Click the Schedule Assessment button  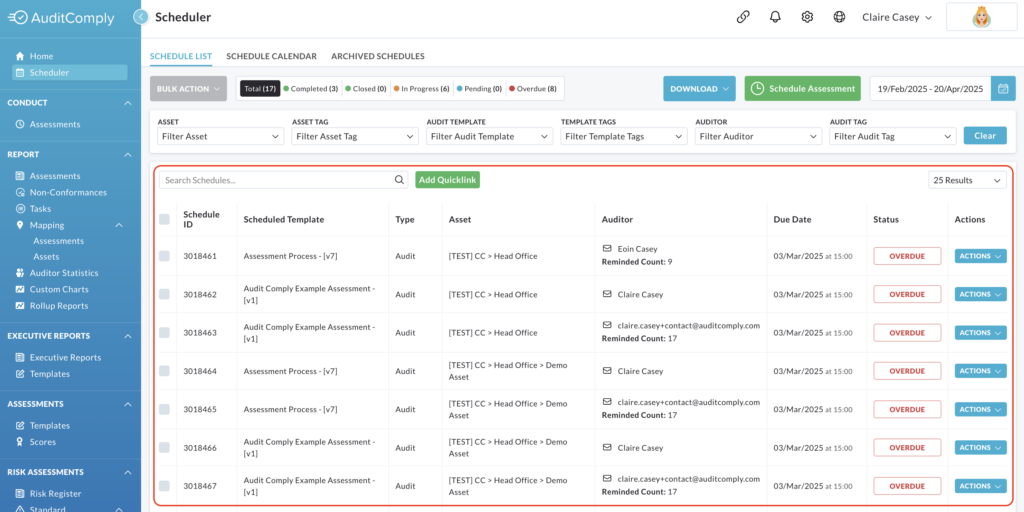coord(803,89)
